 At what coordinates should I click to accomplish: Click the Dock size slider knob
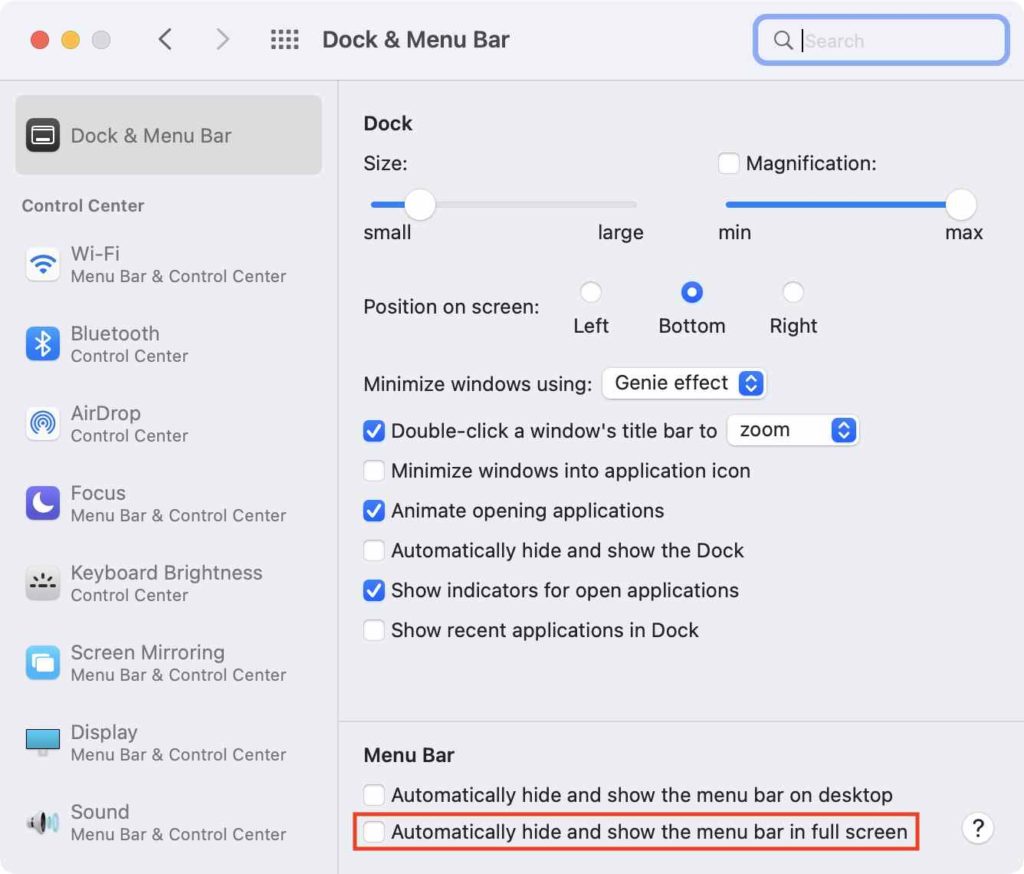419,204
